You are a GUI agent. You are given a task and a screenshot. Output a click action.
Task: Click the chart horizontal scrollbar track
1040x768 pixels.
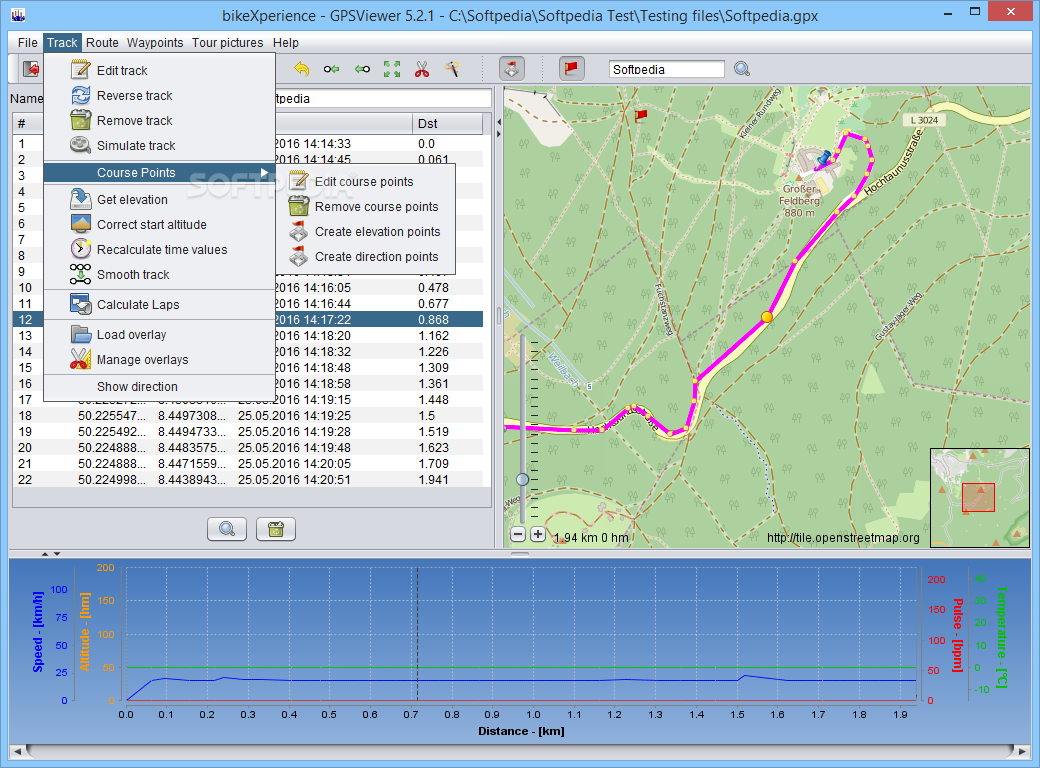pos(519,751)
